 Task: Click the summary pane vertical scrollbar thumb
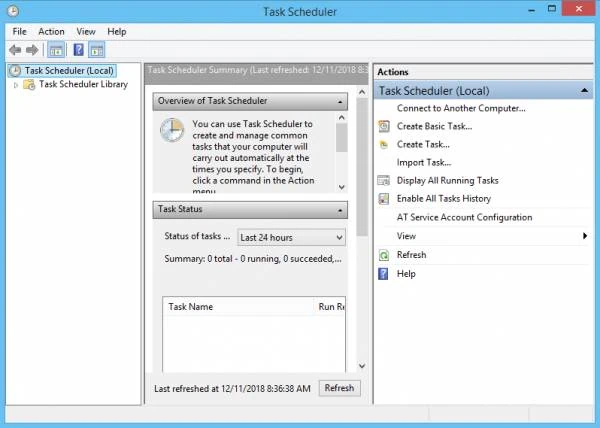click(x=362, y=167)
